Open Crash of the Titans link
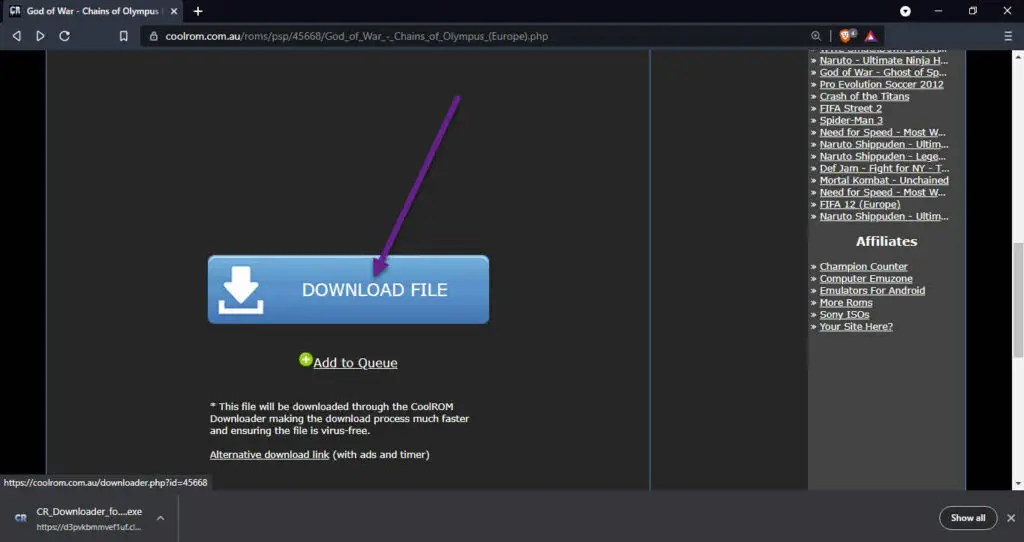Screen dimensions: 1024x542 [x=864, y=96]
